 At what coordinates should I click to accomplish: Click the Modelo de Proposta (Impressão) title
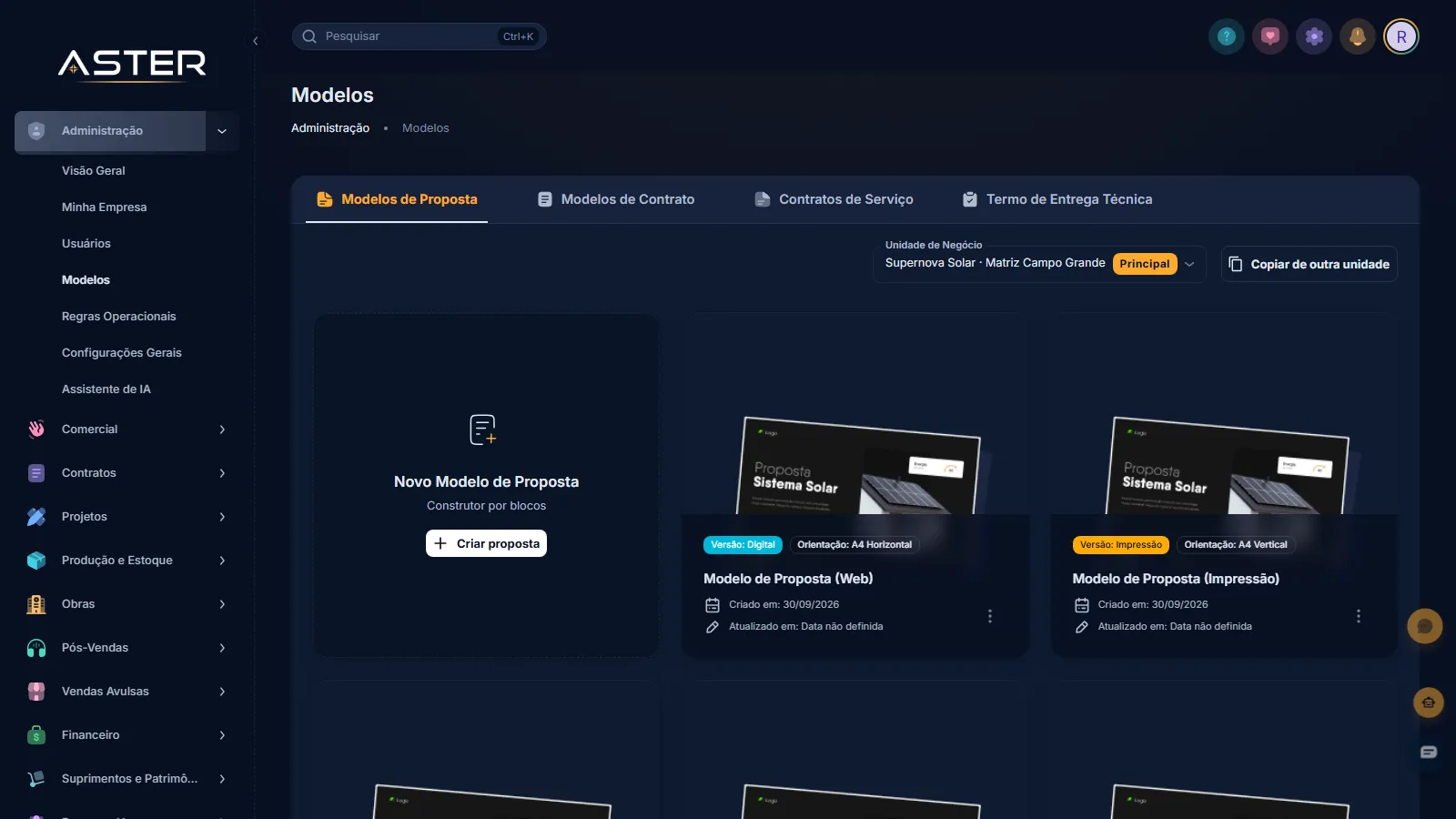pyautogui.click(x=1176, y=579)
